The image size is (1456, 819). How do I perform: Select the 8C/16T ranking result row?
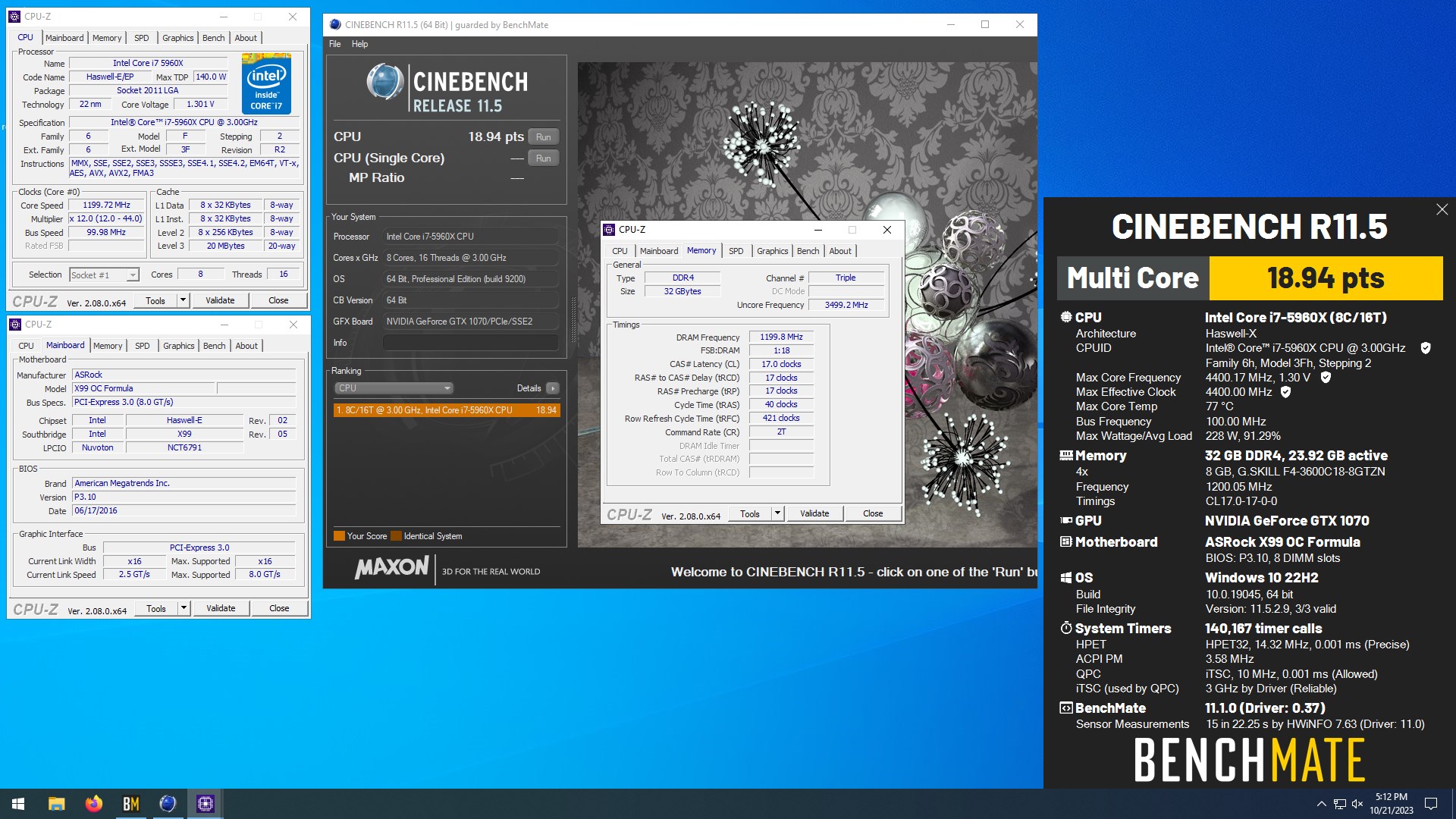coord(447,410)
